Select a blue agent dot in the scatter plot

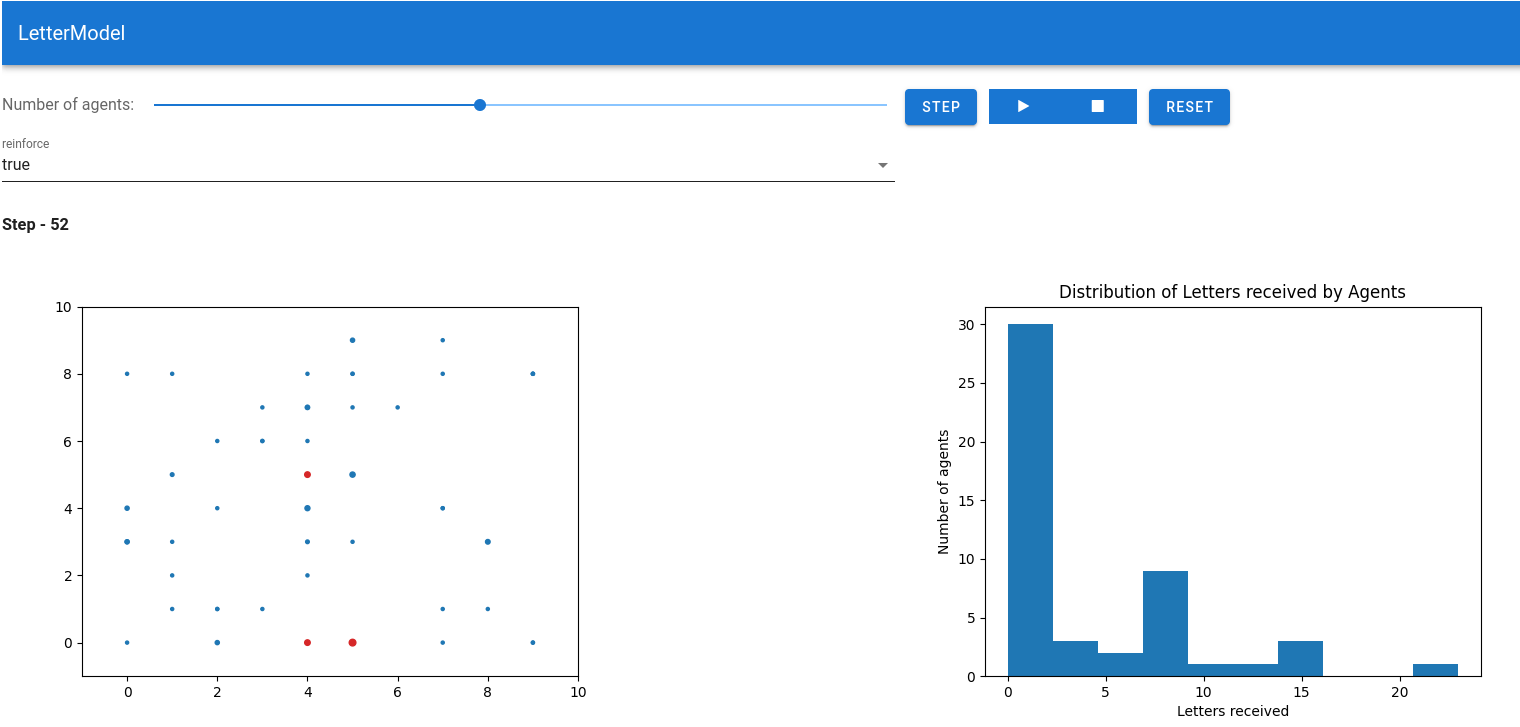coord(352,473)
